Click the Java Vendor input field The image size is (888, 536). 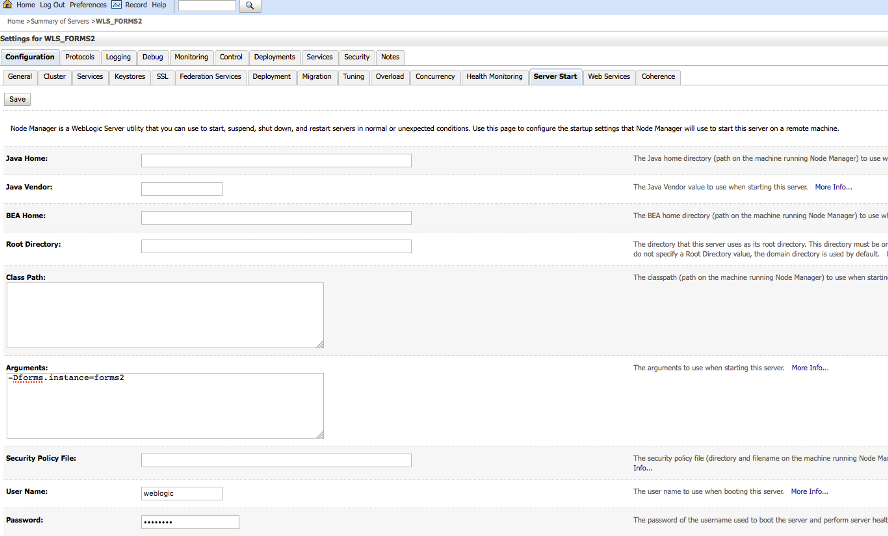pos(182,189)
